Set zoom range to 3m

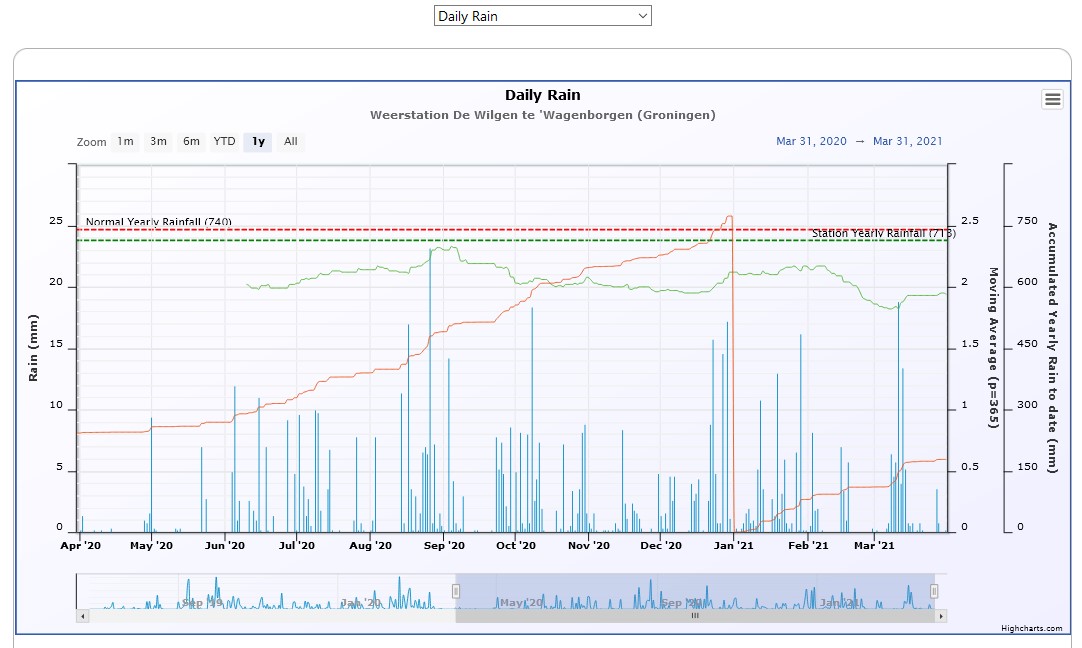tap(158, 142)
